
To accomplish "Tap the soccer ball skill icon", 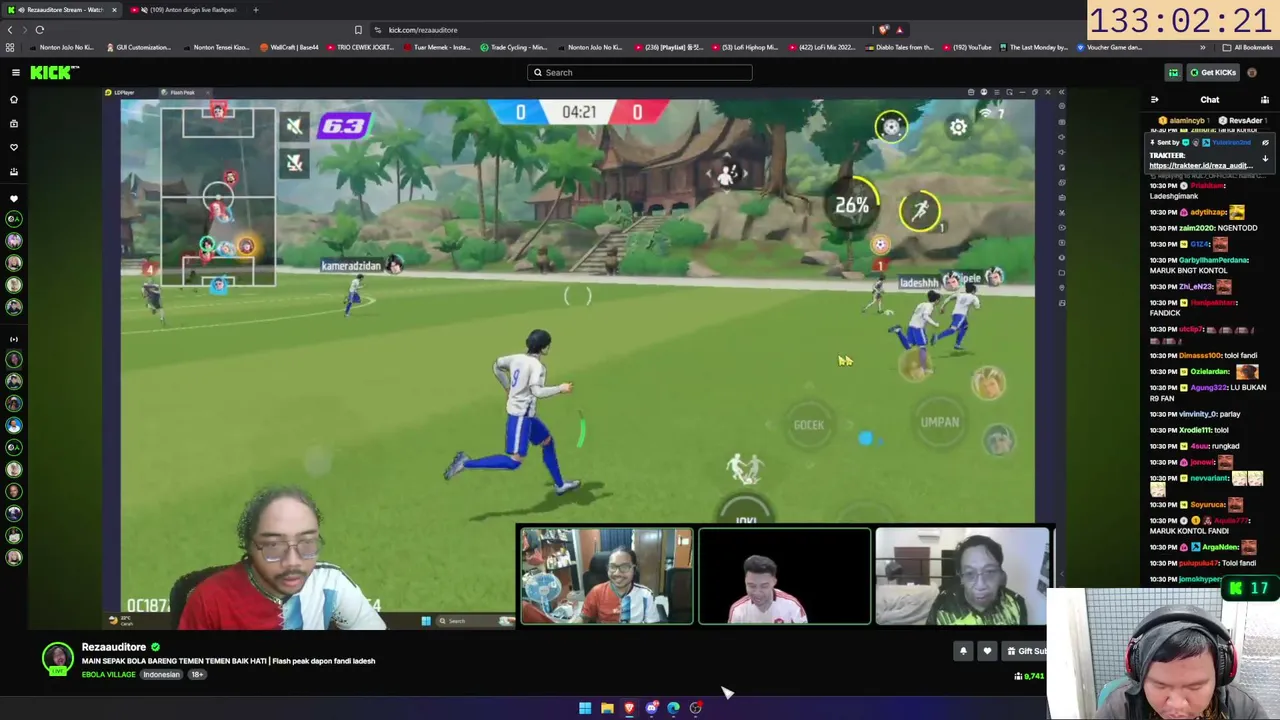I will pos(891,126).
